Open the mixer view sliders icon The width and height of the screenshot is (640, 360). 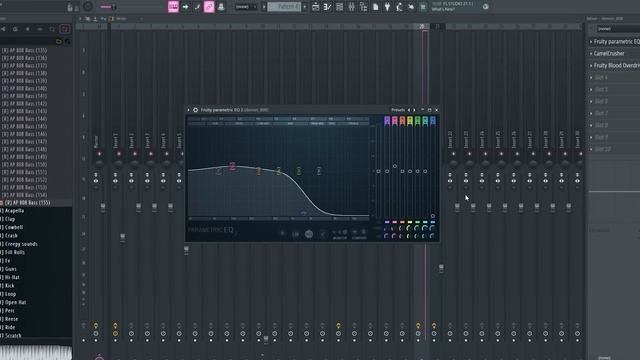351,7
